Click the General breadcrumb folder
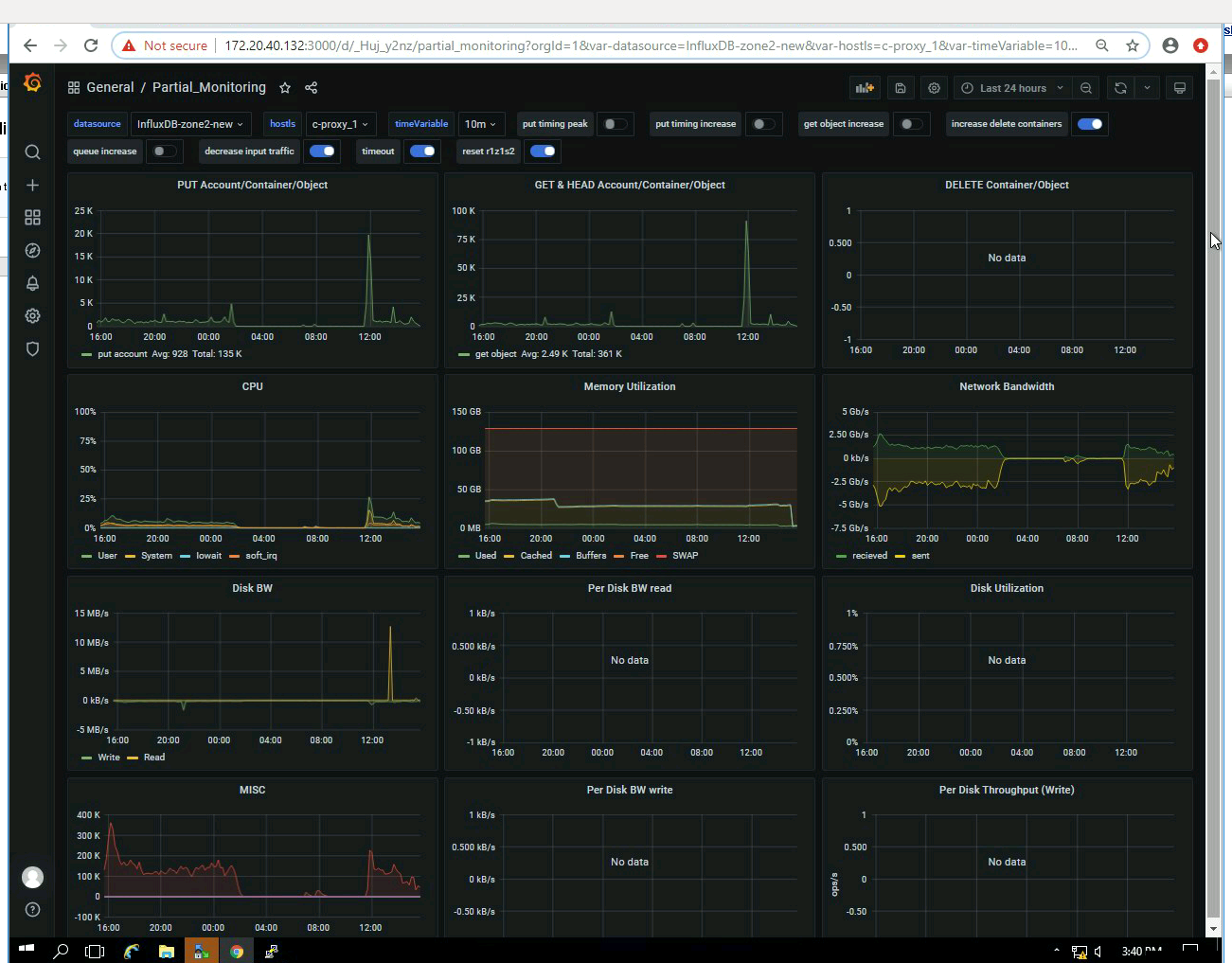1232x963 pixels. pyautogui.click(x=110, y=87)
